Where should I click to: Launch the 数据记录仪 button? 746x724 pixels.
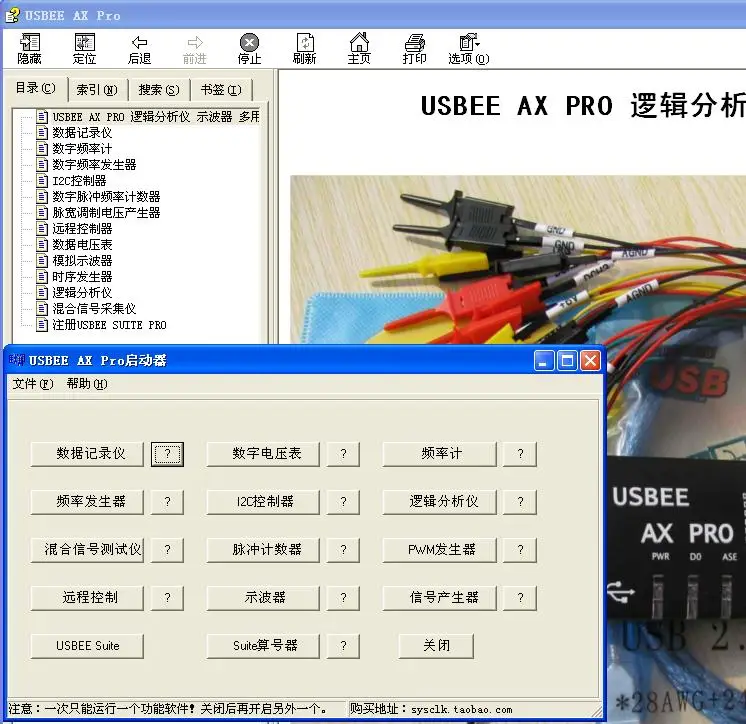tap(87, 454)
